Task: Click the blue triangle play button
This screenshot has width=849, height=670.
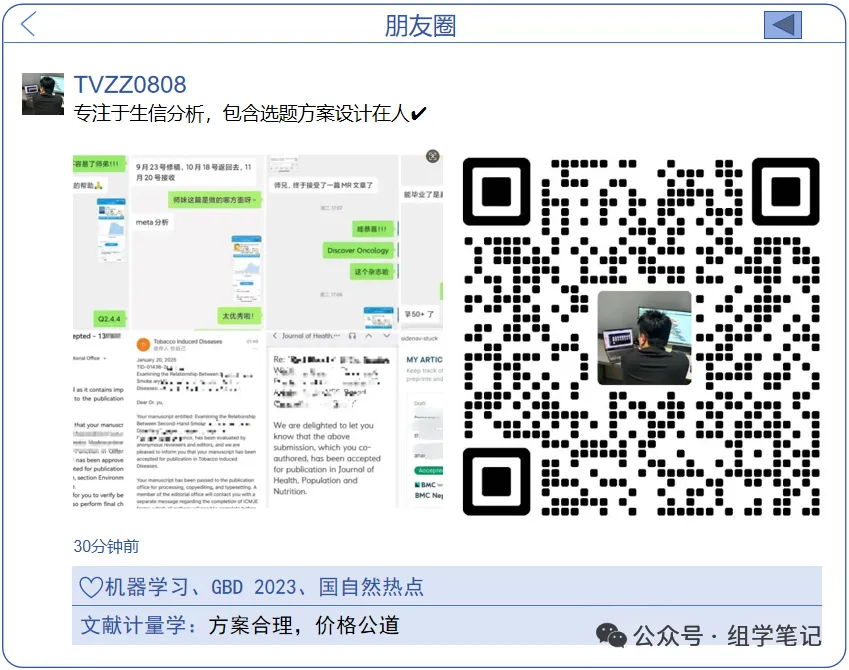Action: [x=783, y=25]
